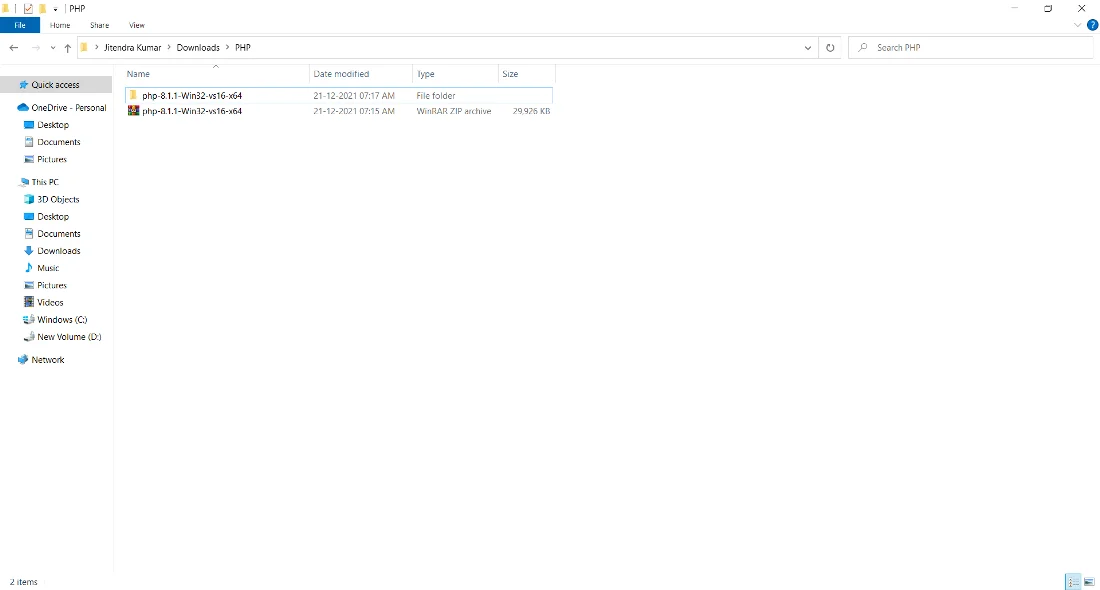
Task: Open Desktop under This PC
Action: pos(53,217)
